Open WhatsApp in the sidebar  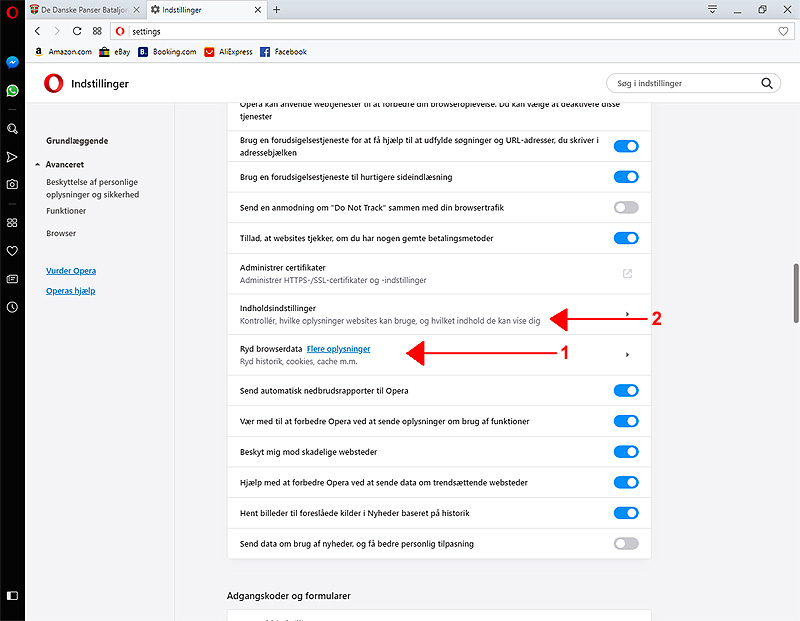(12, 90)
